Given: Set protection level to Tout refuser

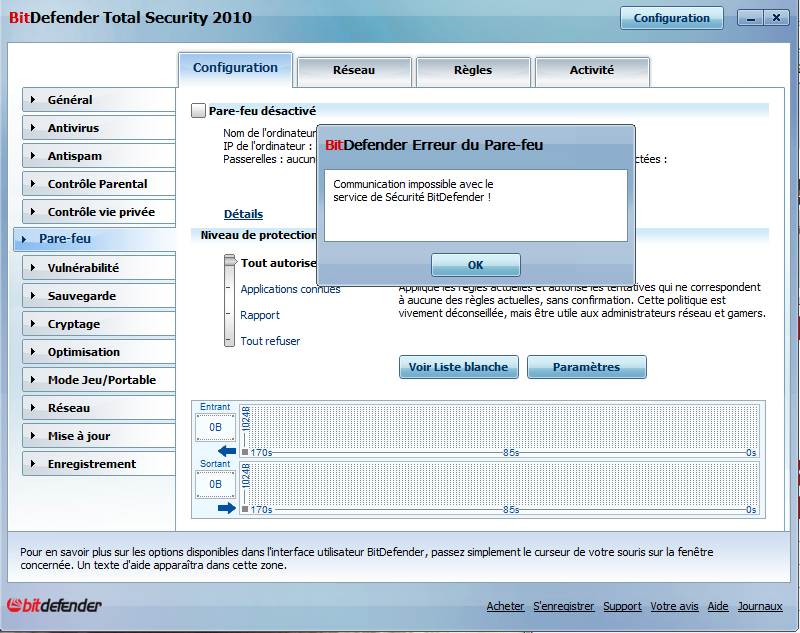Looking at the screenshot, I should [x=270, y=341].
